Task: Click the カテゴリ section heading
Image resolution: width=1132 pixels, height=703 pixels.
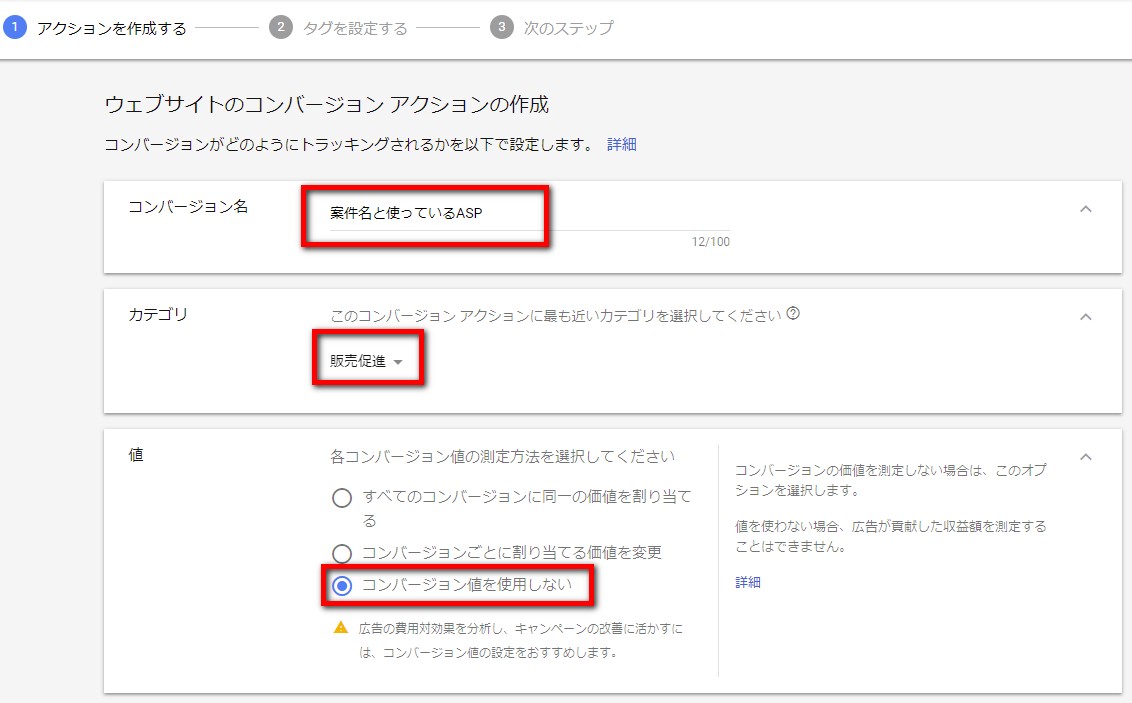Action: (158, 315)
